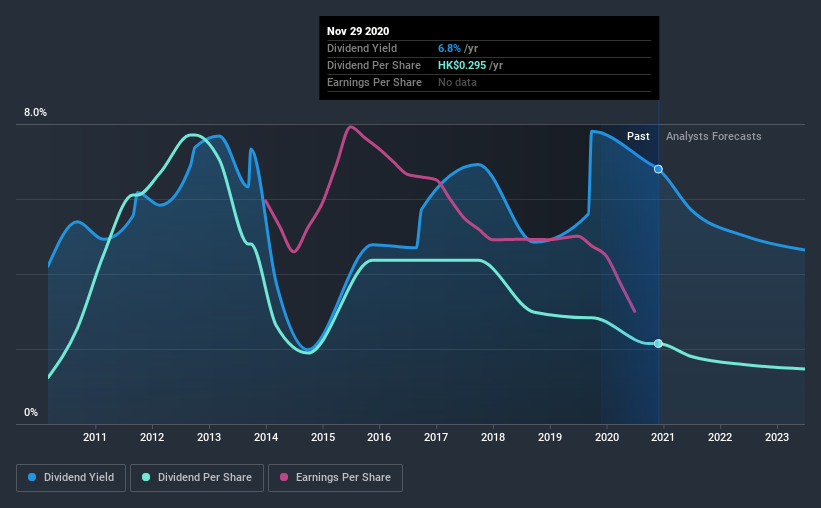
Task: Click the 2015 x-axis label
Action: 323,437
